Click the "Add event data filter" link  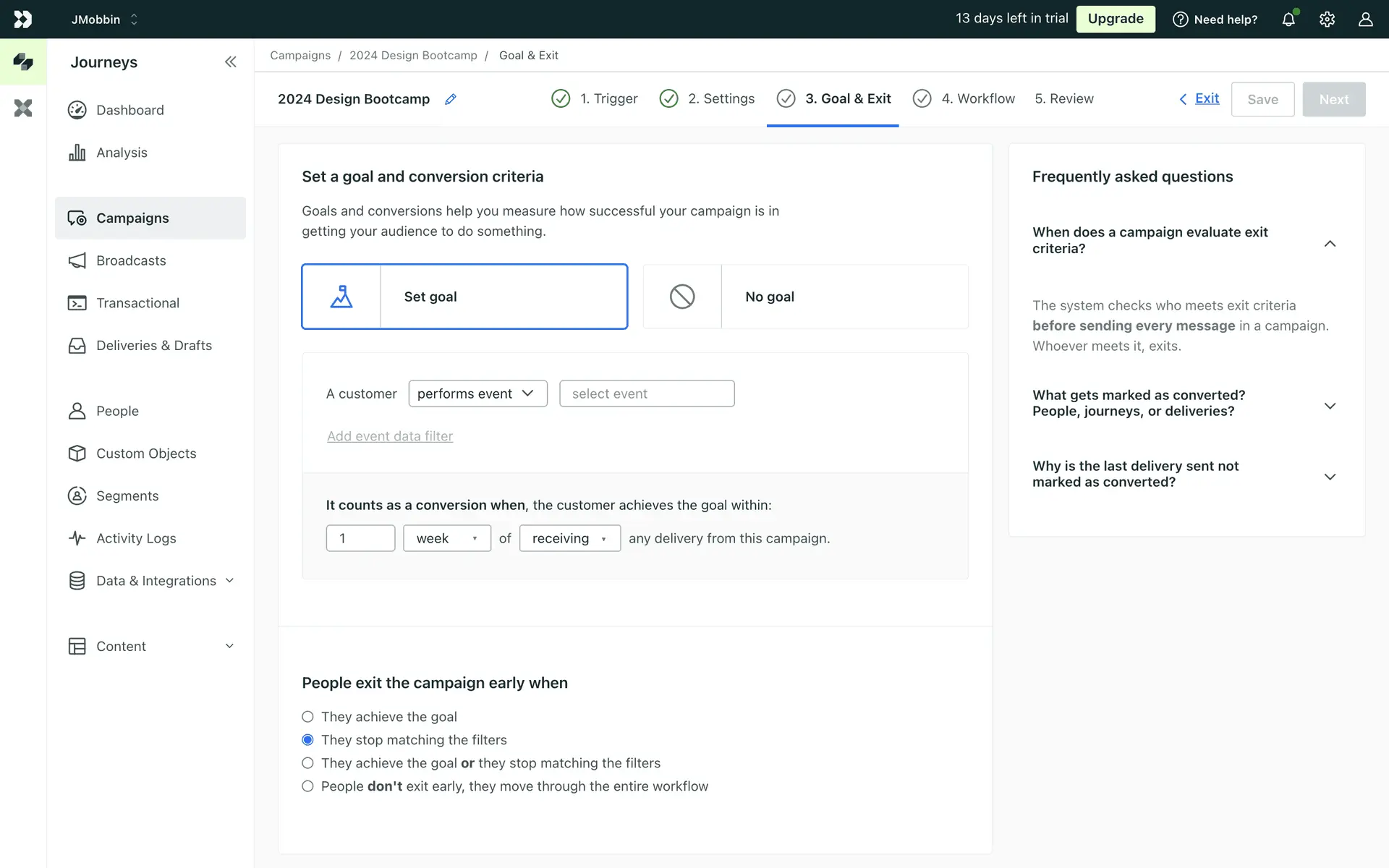pos(390,436)
